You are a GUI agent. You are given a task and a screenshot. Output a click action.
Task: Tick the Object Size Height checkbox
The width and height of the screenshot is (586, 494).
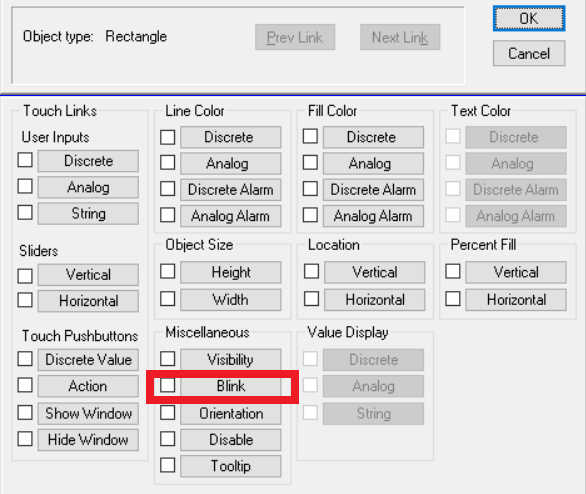(x=167, y=271)
